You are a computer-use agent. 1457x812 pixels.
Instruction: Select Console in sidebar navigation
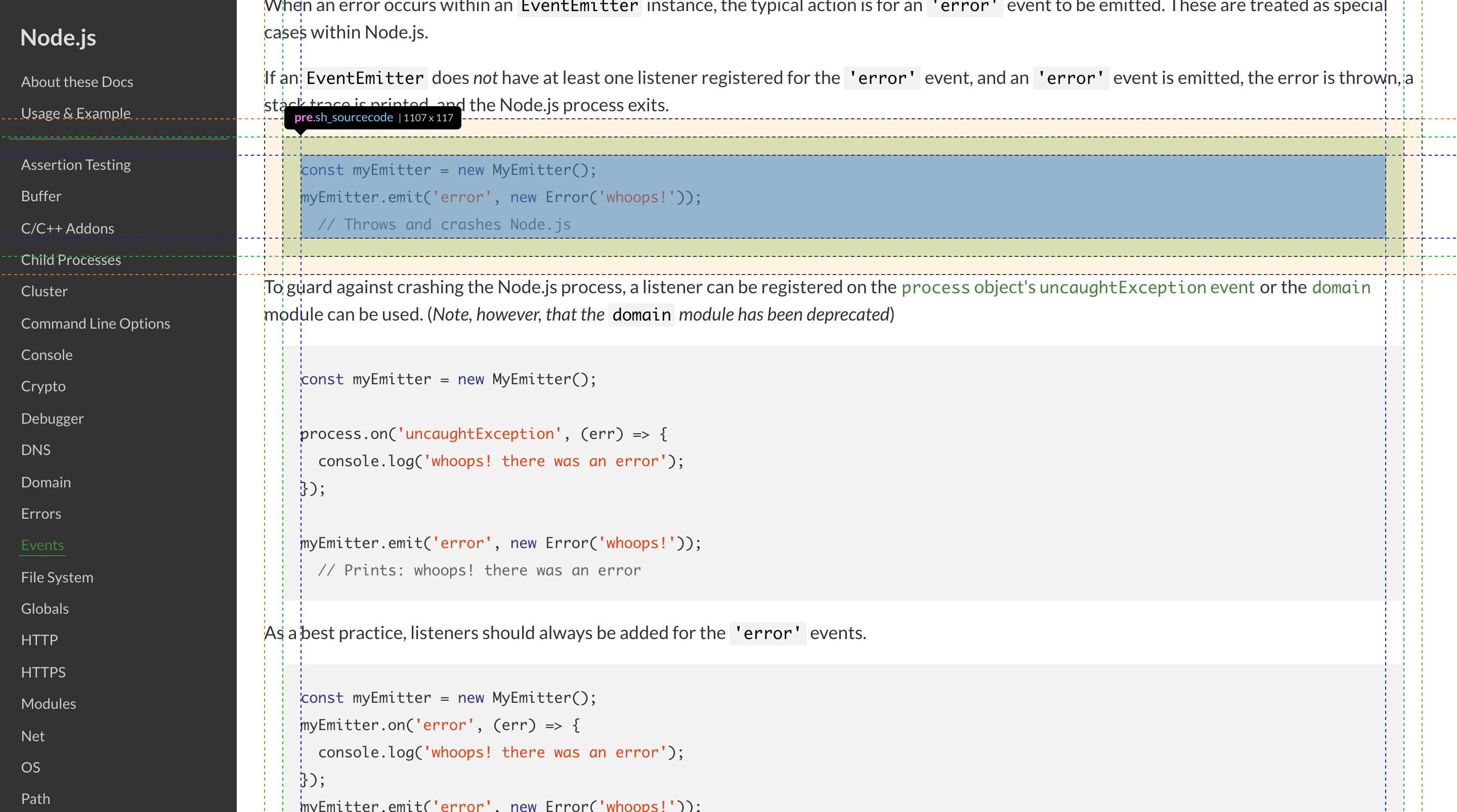pos(47,355)
